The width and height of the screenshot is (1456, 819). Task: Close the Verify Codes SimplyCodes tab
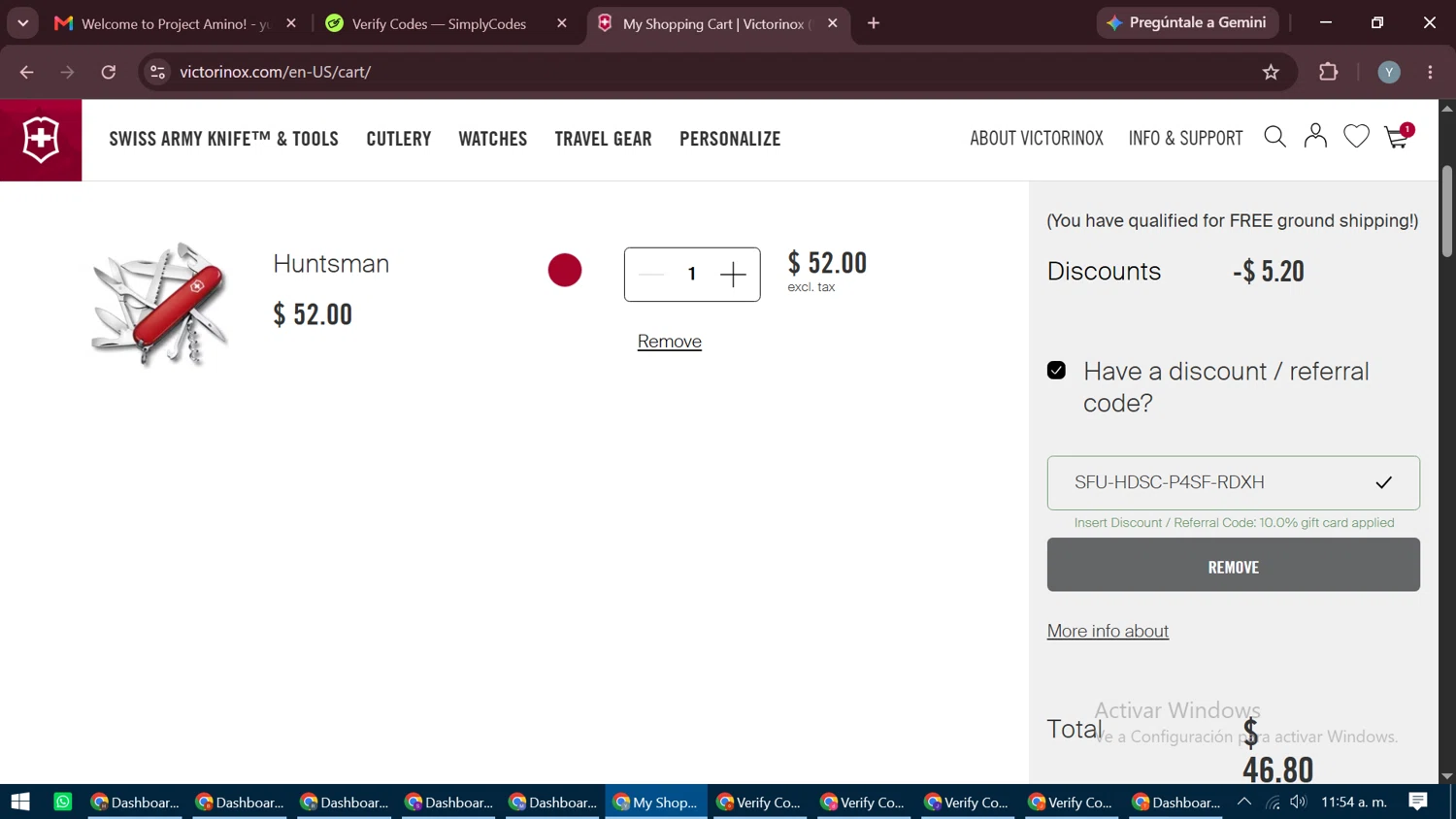click(x=562, y=23)
